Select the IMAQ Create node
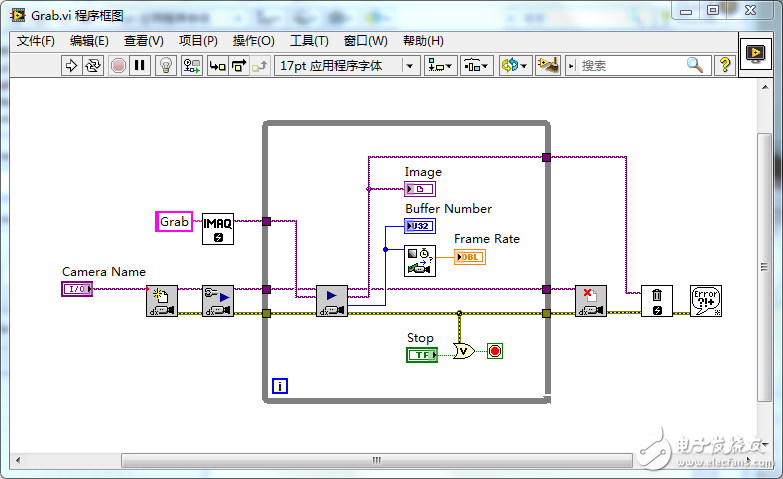The image size is (783, 479). click(x=218, y=229)
